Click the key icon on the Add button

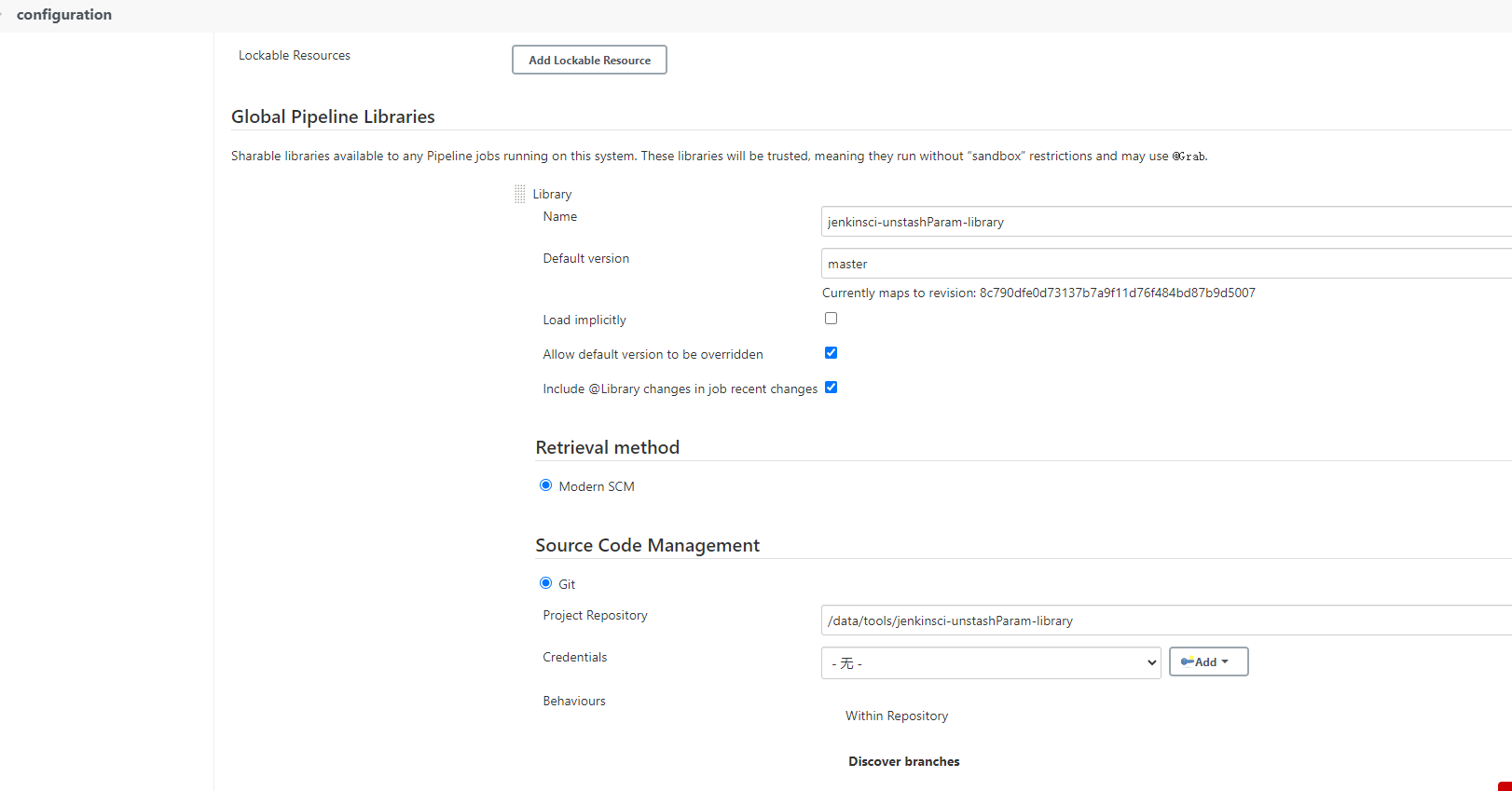[x=1187, y=661]
